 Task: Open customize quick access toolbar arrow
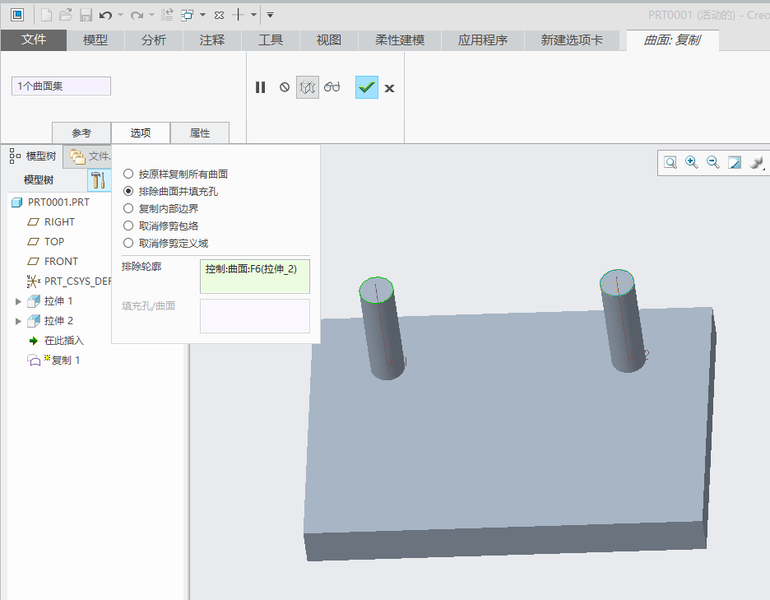pos(270,15)
